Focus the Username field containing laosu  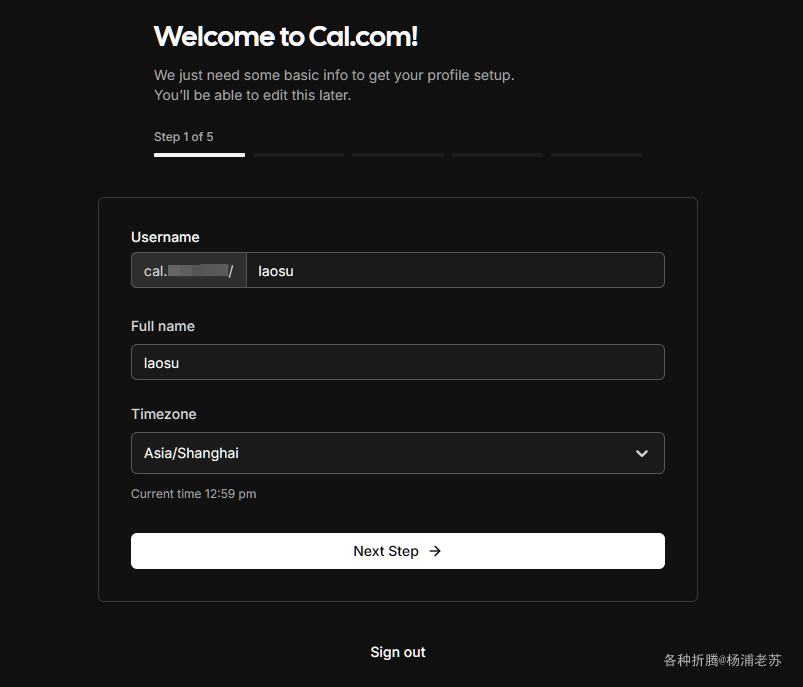click(x=455, y=270)
